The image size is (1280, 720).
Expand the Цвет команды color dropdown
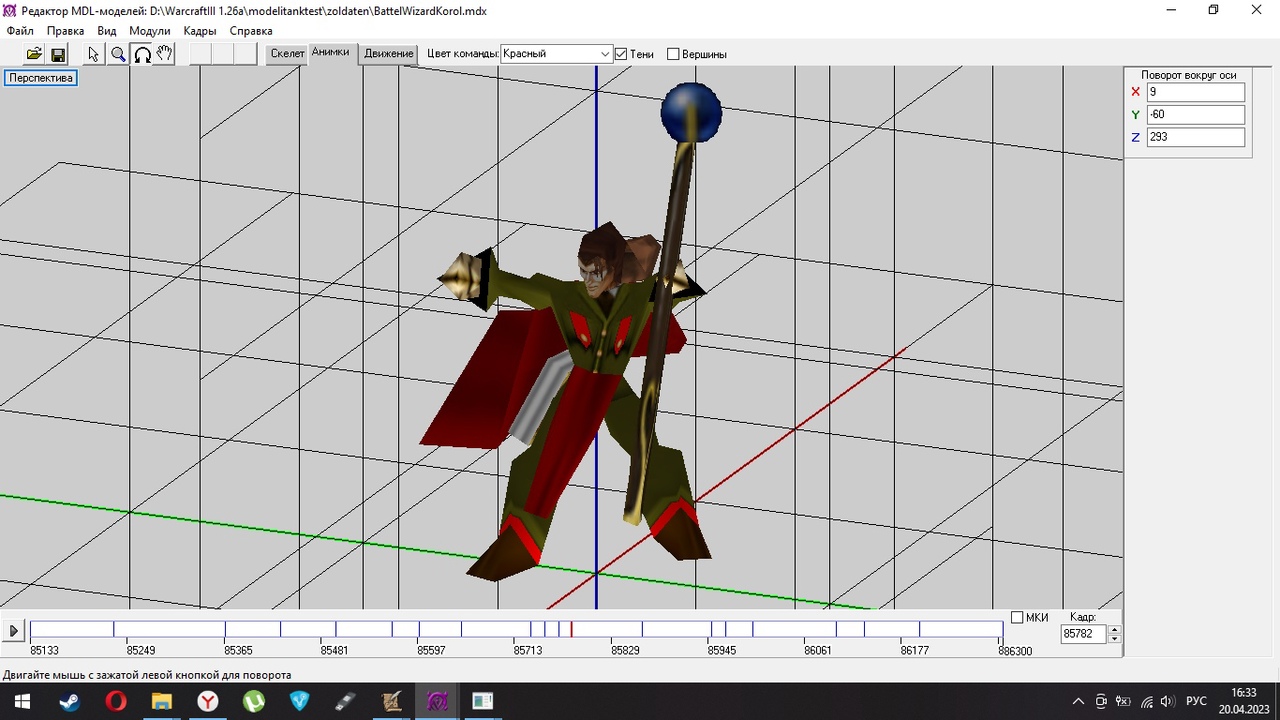[605, 54]
